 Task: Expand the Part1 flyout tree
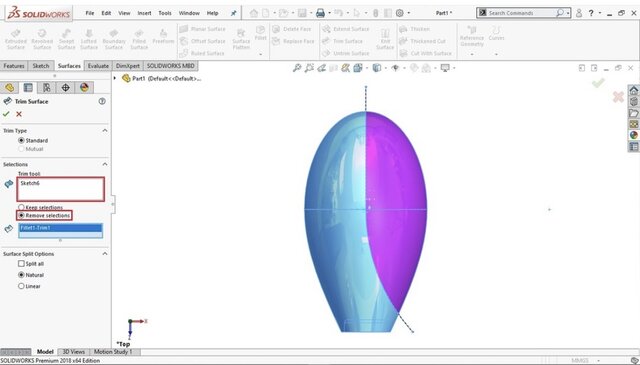(x=115, y=78)
